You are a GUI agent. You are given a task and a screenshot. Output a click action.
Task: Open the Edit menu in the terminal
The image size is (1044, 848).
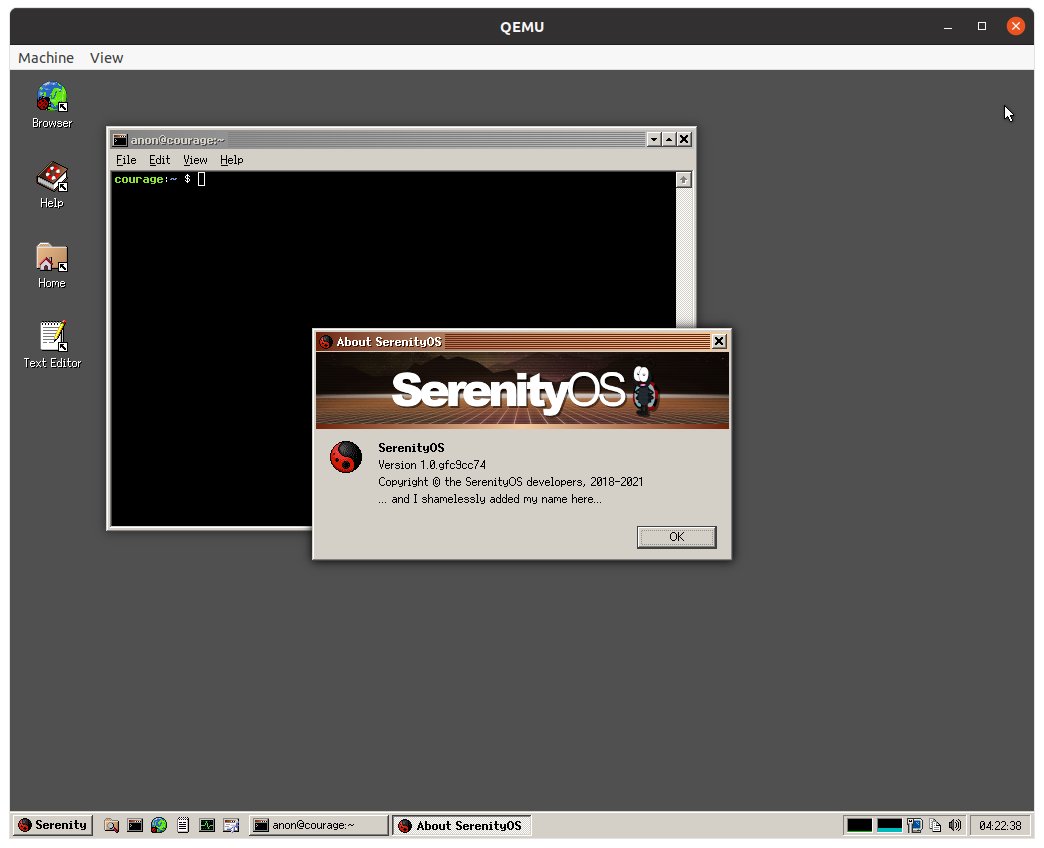[x=159, y=160]
